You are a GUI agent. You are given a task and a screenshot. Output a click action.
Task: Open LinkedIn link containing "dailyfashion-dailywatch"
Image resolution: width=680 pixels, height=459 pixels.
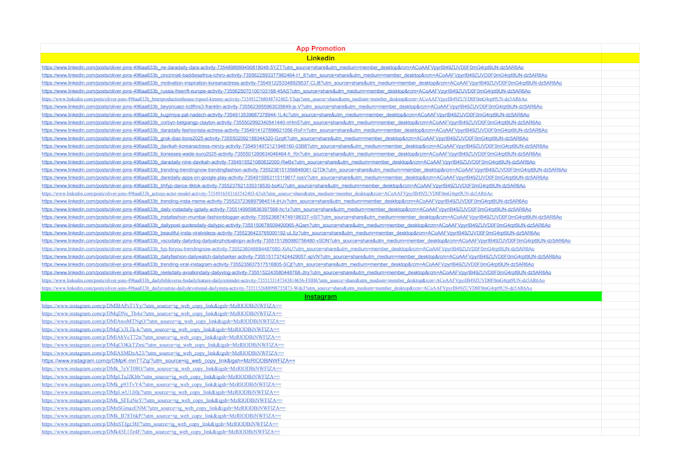point(301,257)
